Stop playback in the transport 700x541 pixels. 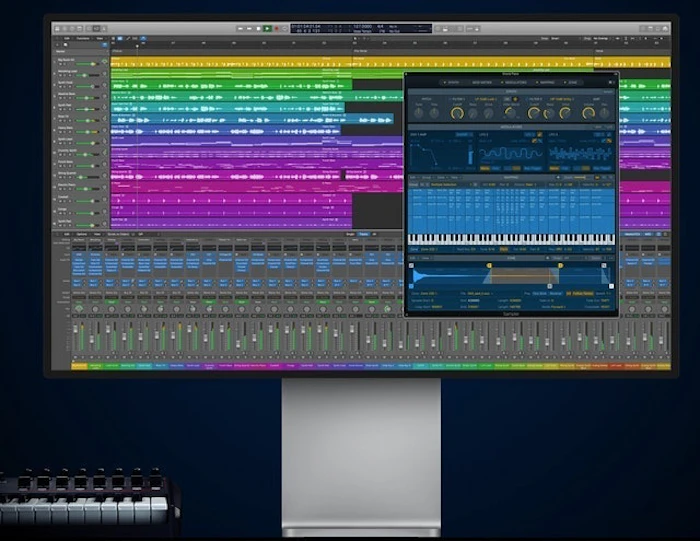tap(258, 29)
